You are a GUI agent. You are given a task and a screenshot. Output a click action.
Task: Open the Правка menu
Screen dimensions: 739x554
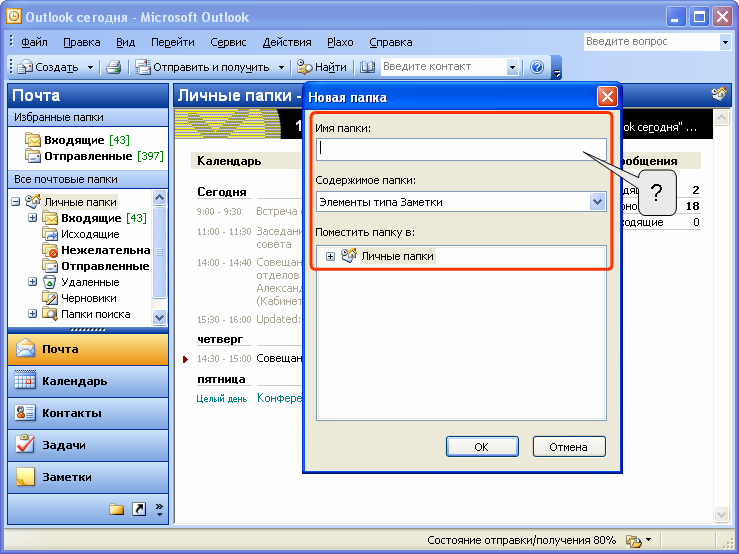82,42
